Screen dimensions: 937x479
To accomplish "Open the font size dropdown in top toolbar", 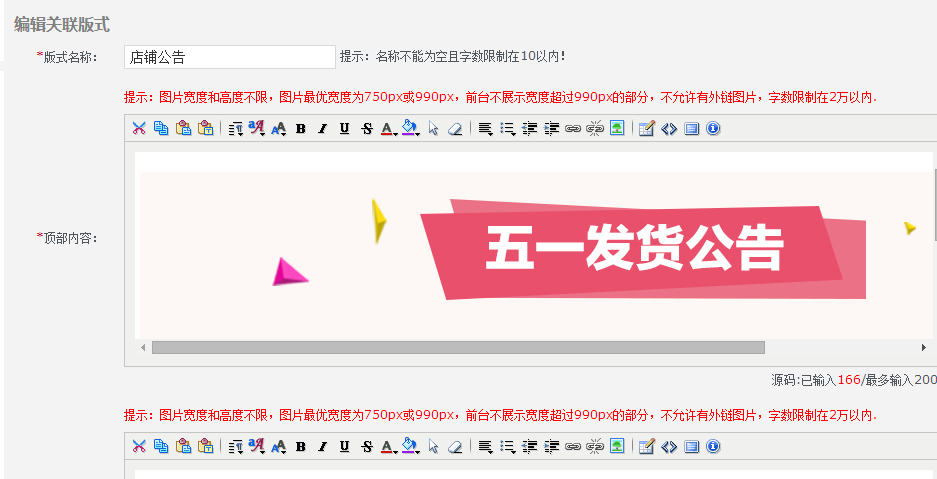I will pyautogui.click(x=278, y=128).
